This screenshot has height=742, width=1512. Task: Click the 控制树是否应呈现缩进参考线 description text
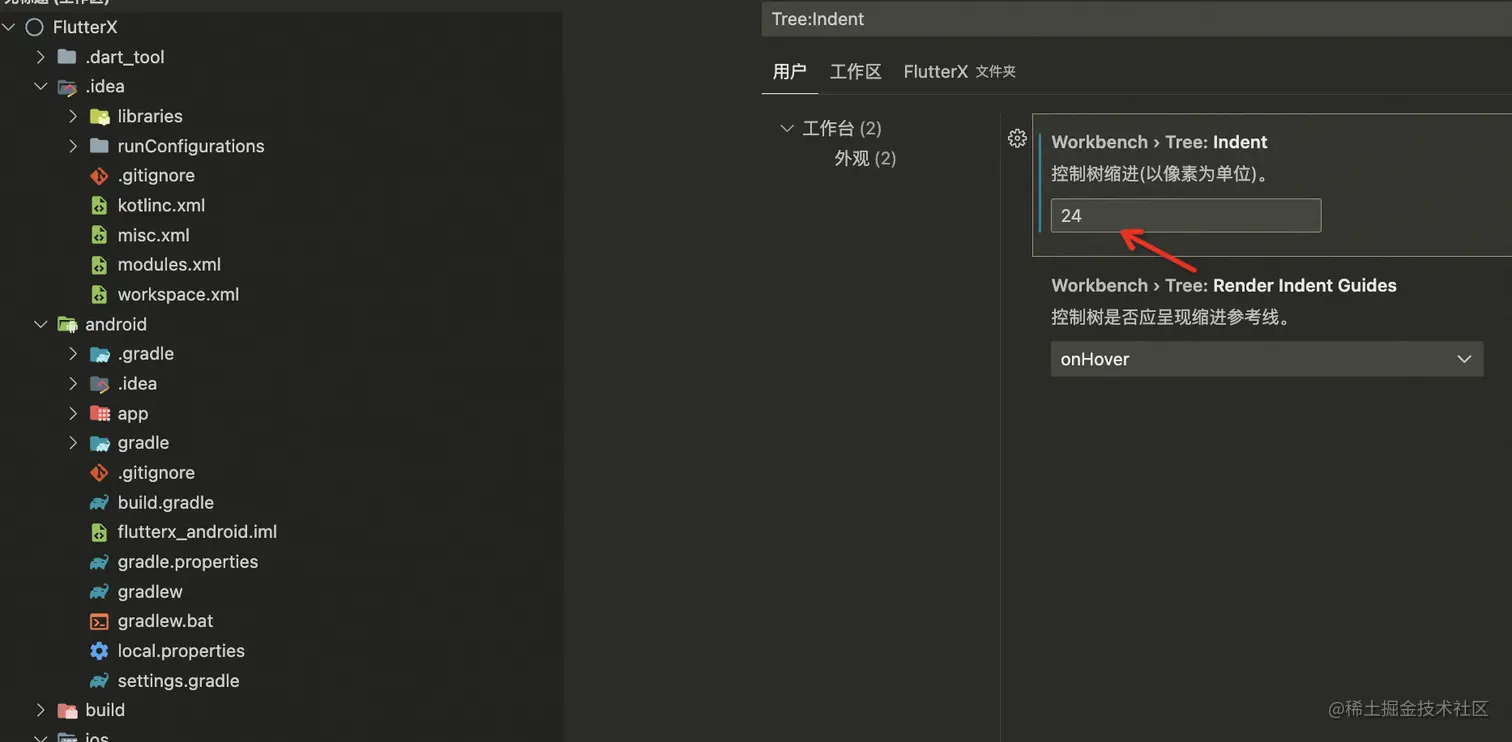tap(1171, 318)
